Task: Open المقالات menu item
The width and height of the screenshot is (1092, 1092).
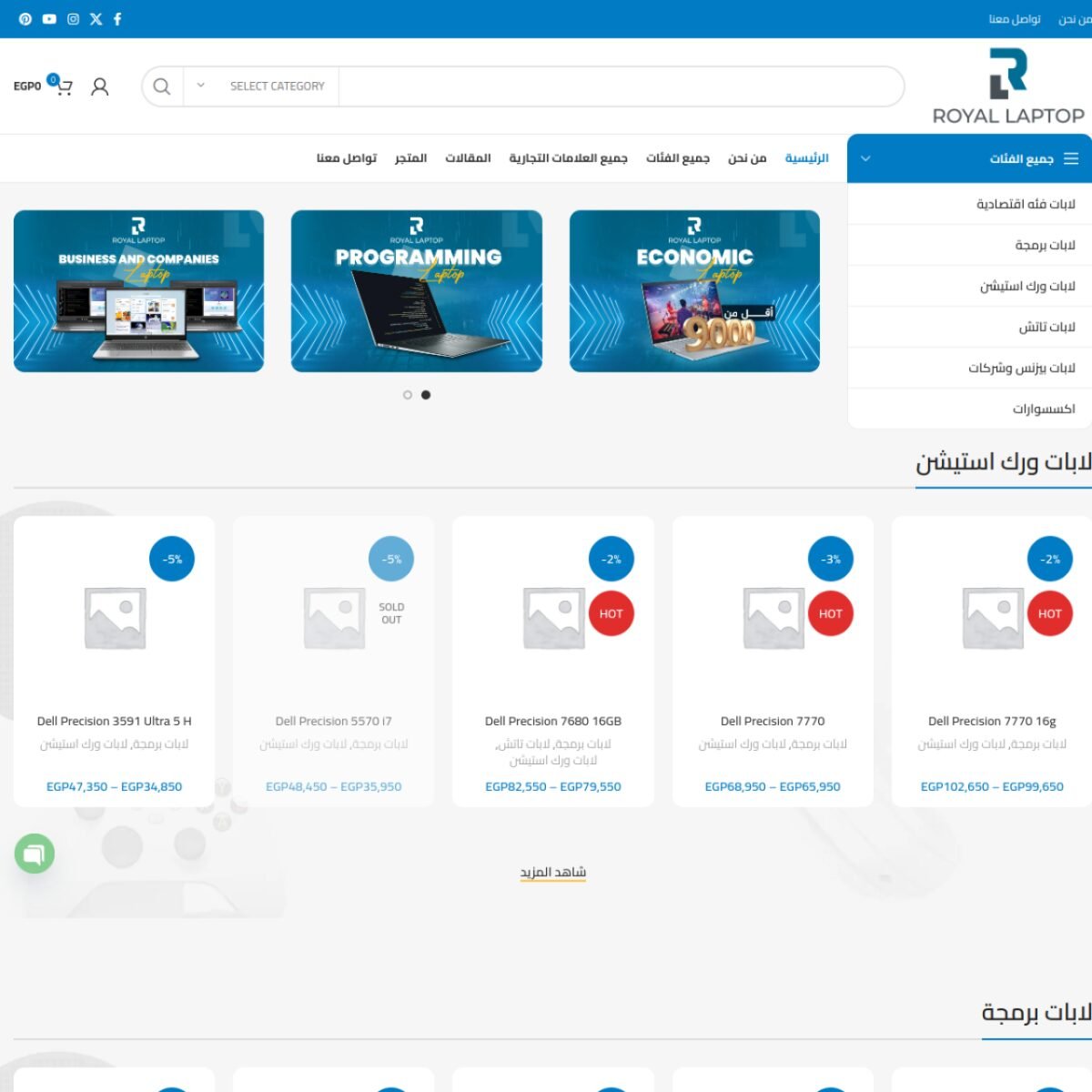Action: click(x=468, y=158)
